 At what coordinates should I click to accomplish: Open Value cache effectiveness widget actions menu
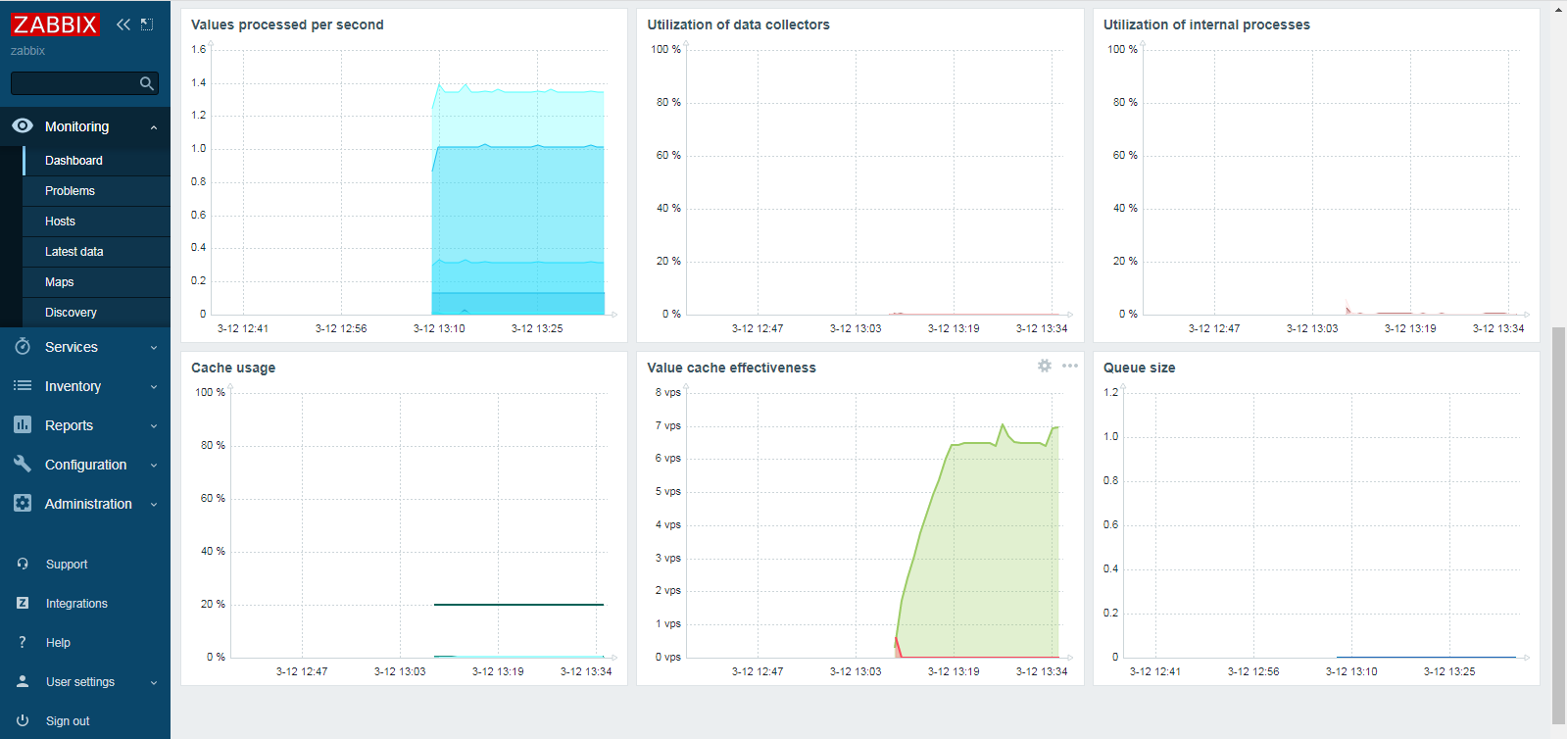(1070, 366)
